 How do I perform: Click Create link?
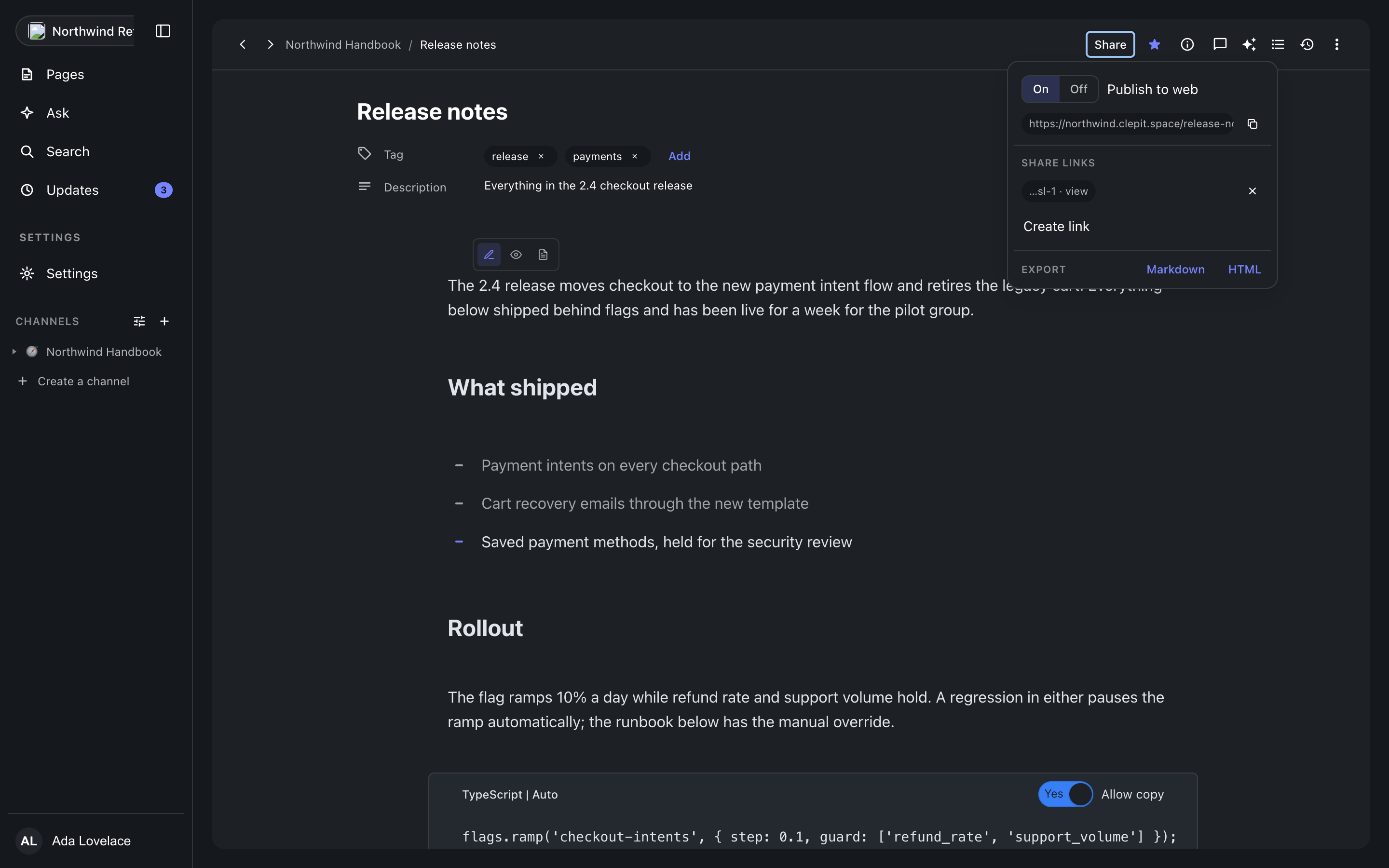1056,226
